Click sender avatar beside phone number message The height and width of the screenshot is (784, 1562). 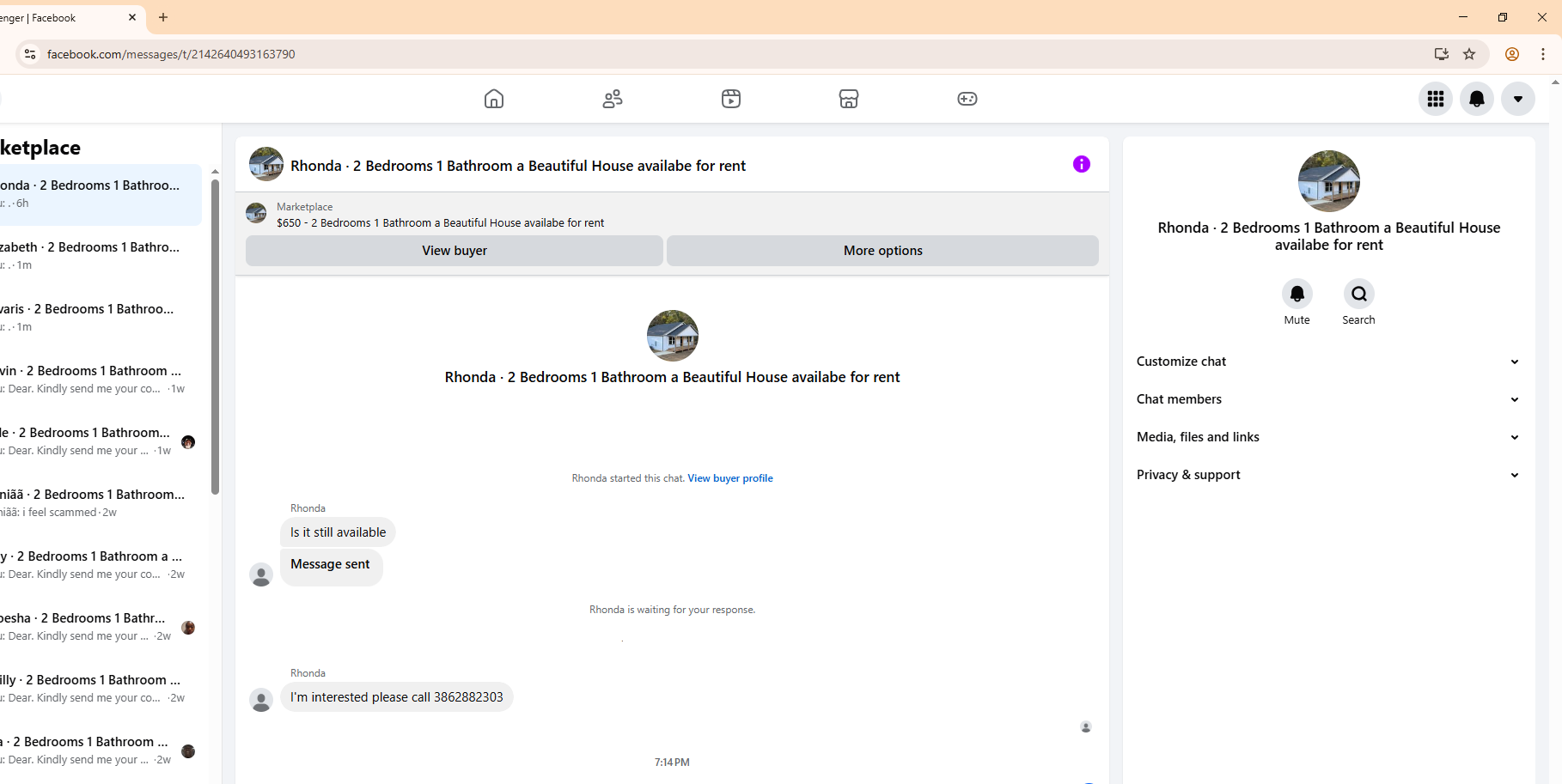tap(261, 700)
